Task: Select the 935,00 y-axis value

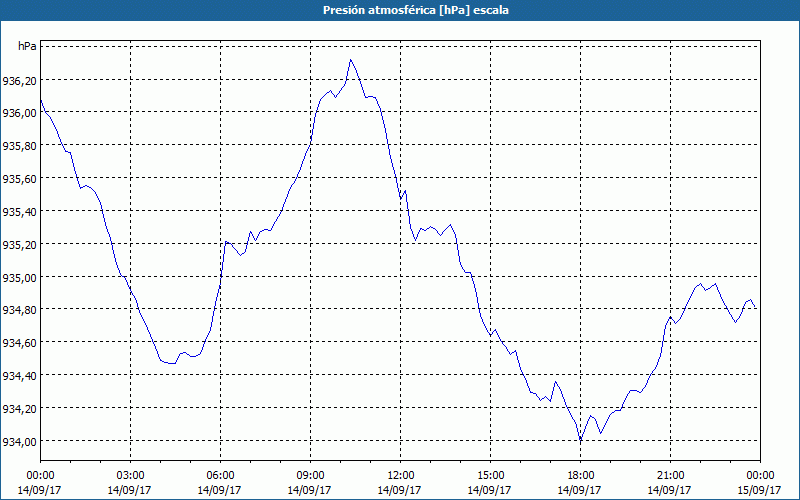Action: [x=19, y=277]
